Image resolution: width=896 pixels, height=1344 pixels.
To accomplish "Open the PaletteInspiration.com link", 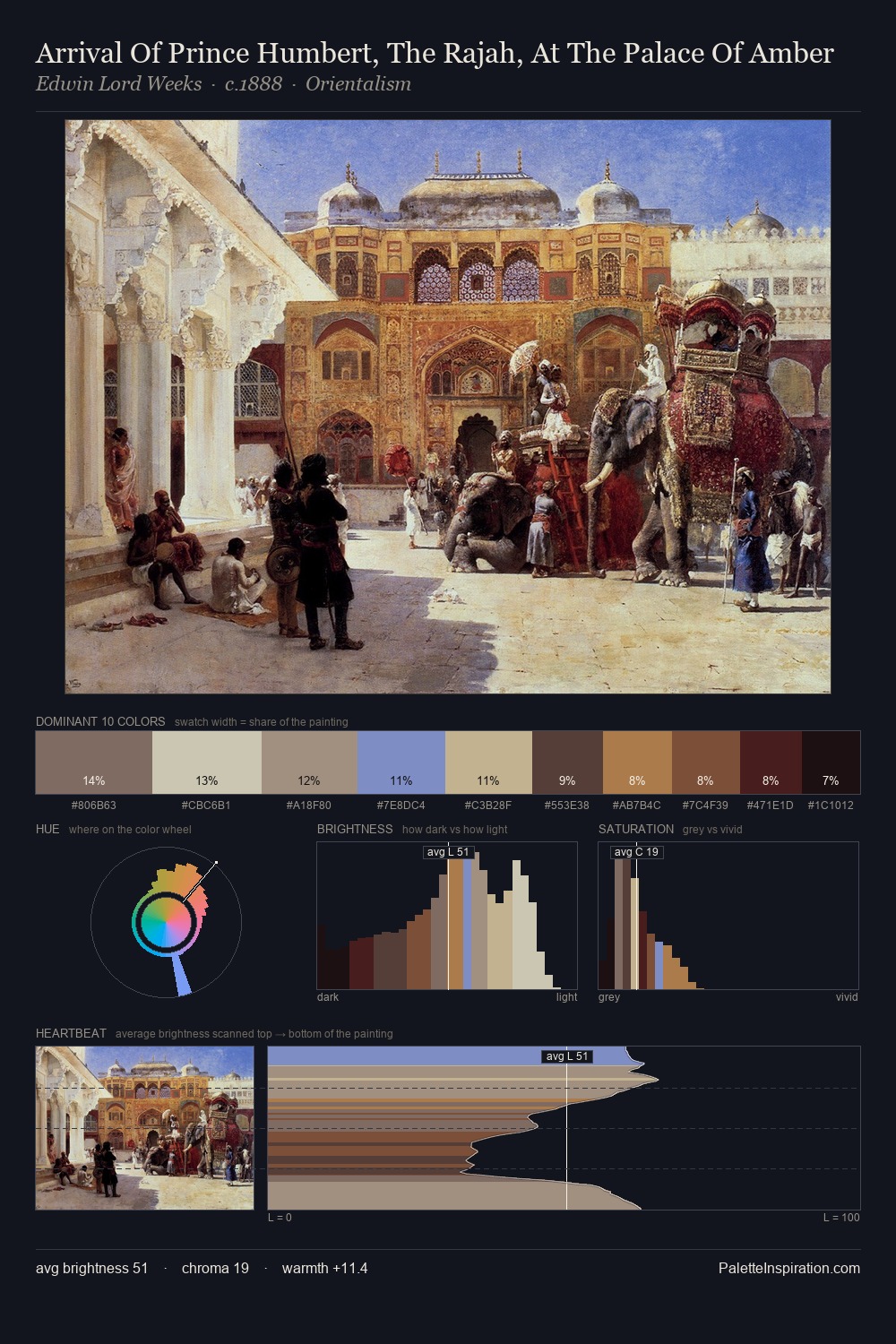I will [x=789, y=1268].
